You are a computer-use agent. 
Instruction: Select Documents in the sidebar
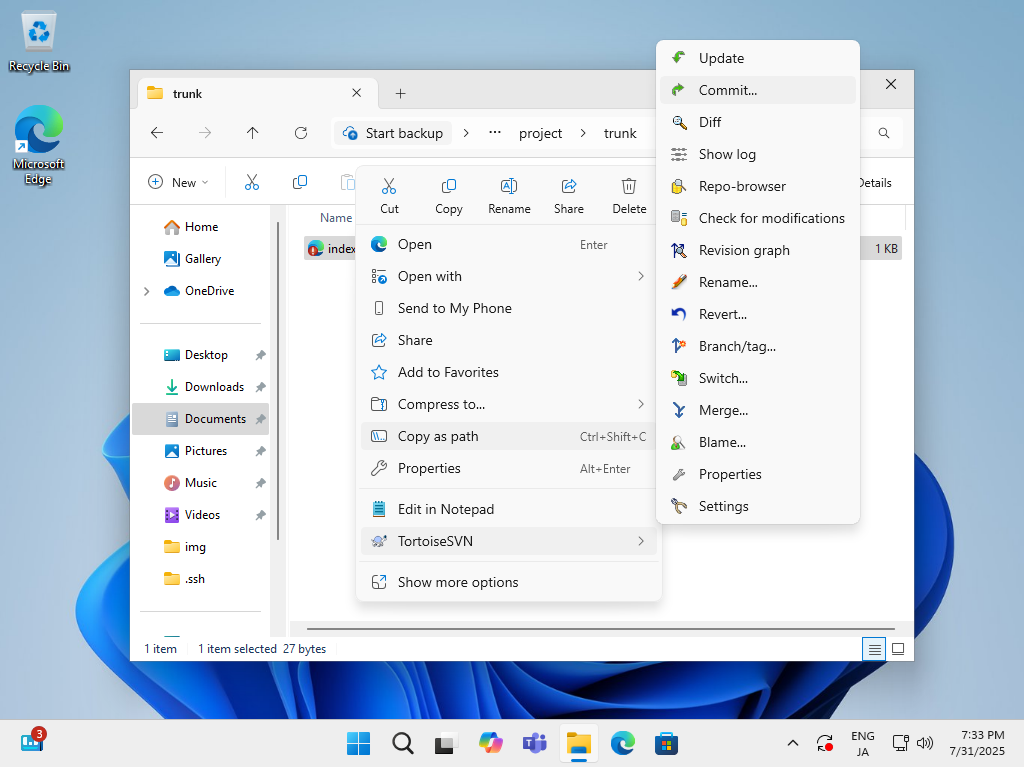pos(201,419)
